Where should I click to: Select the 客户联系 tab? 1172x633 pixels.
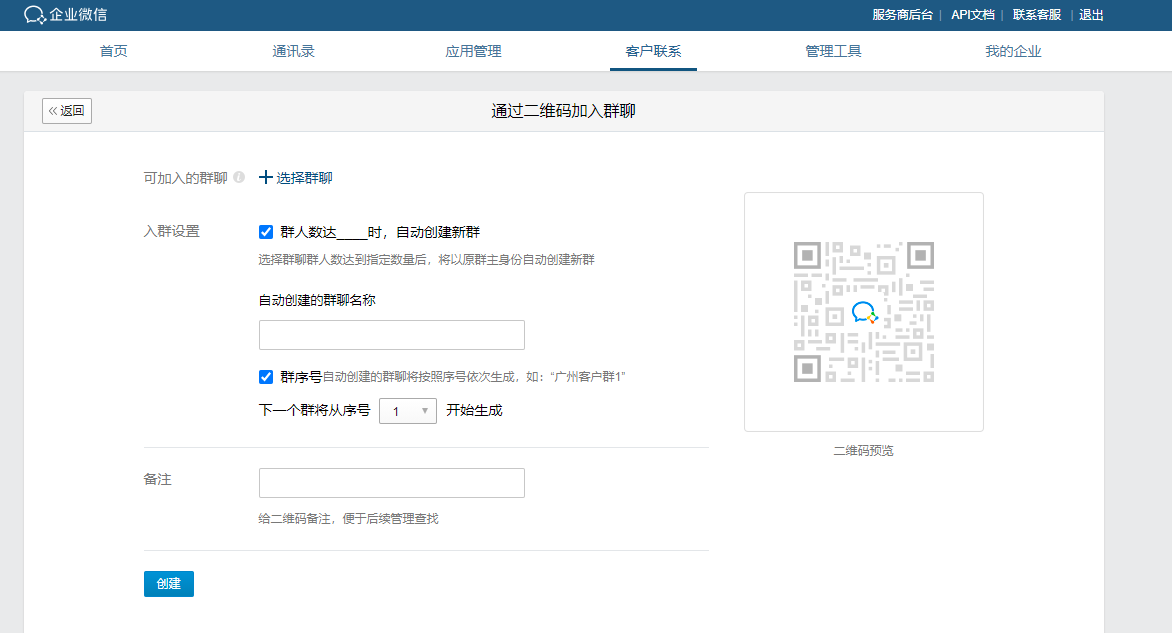pos(653,51)
